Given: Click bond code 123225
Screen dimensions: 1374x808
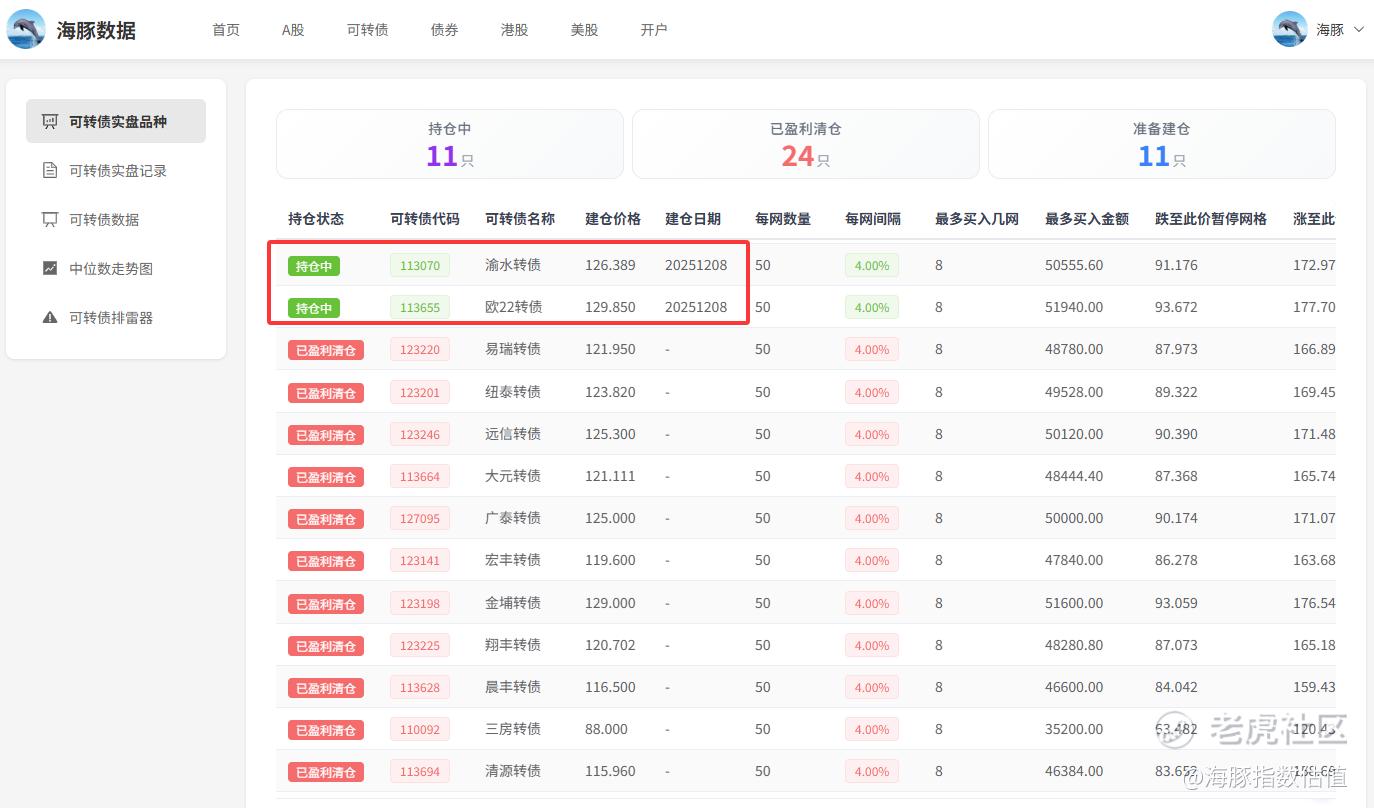Looking at the screenshot, I should point(420,645).
